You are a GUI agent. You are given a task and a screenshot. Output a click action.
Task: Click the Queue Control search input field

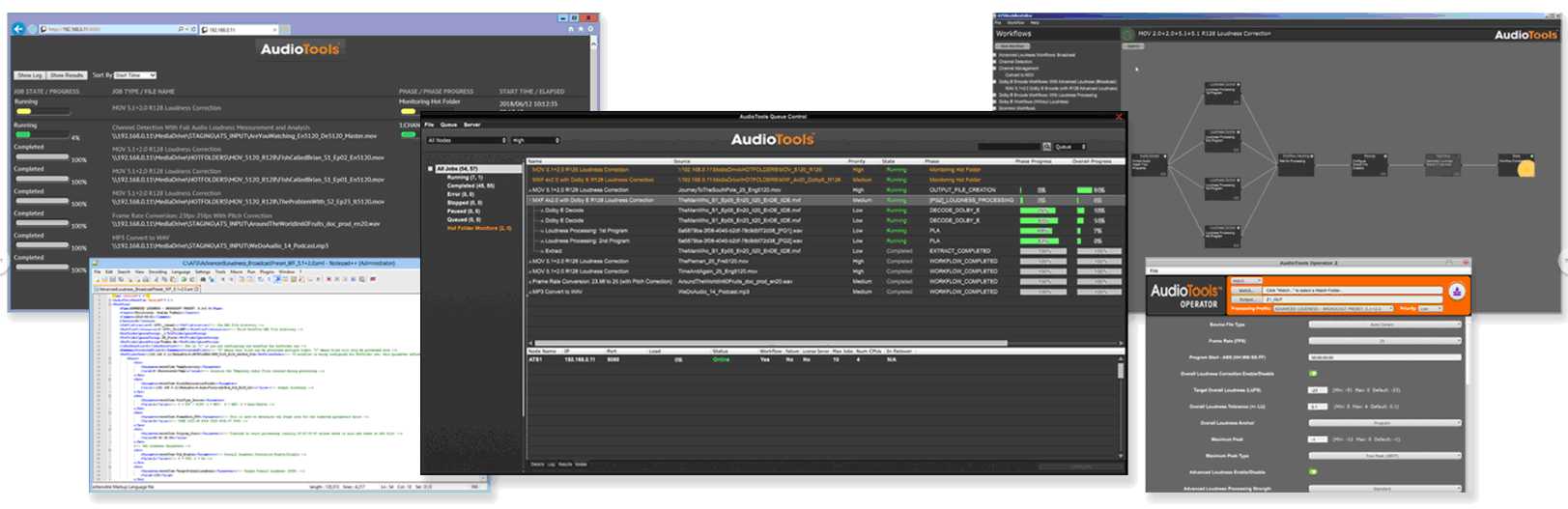click(x=1009, y=147)
